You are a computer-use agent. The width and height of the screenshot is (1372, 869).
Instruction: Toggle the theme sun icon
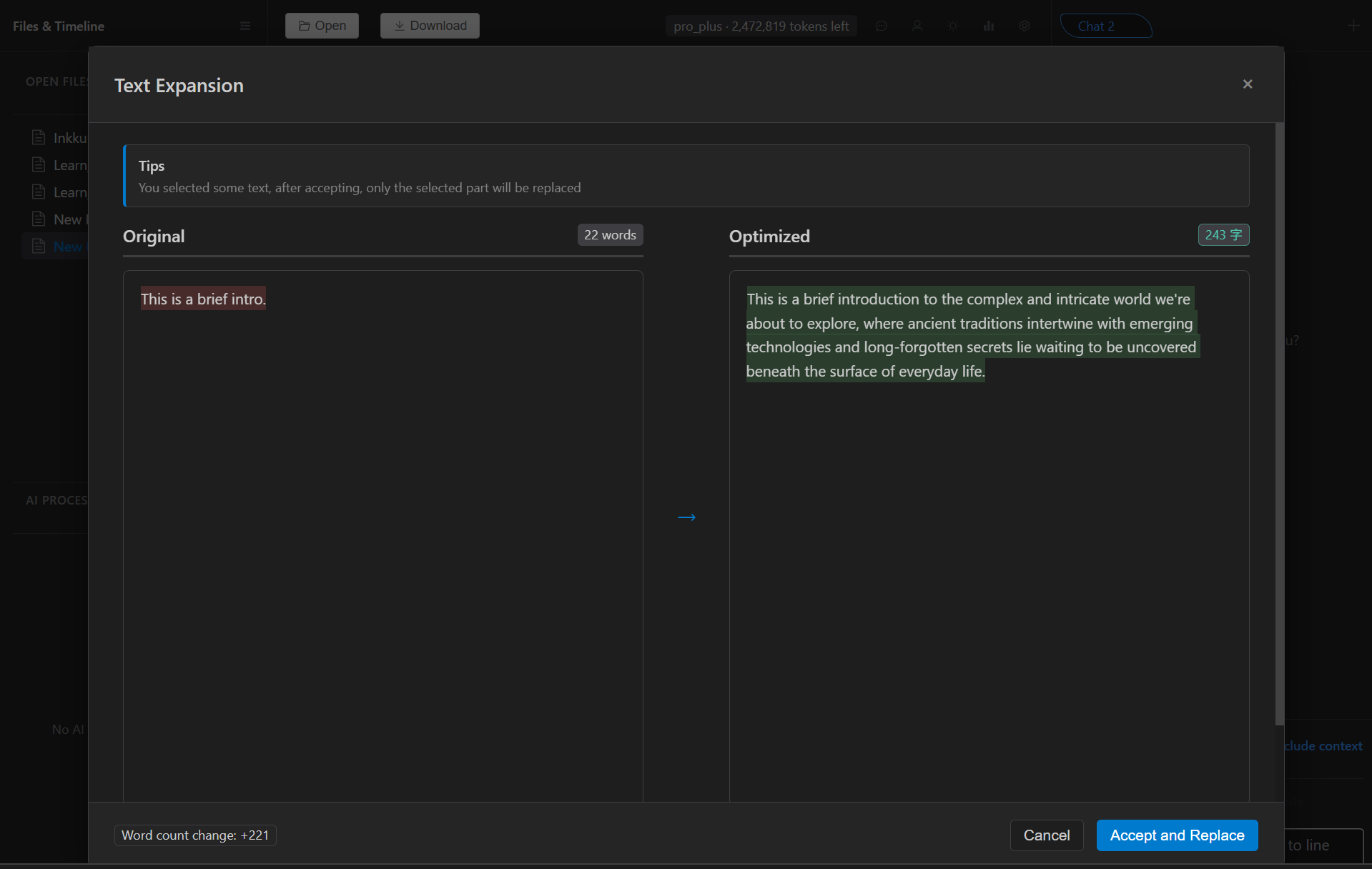pos(952,26)
